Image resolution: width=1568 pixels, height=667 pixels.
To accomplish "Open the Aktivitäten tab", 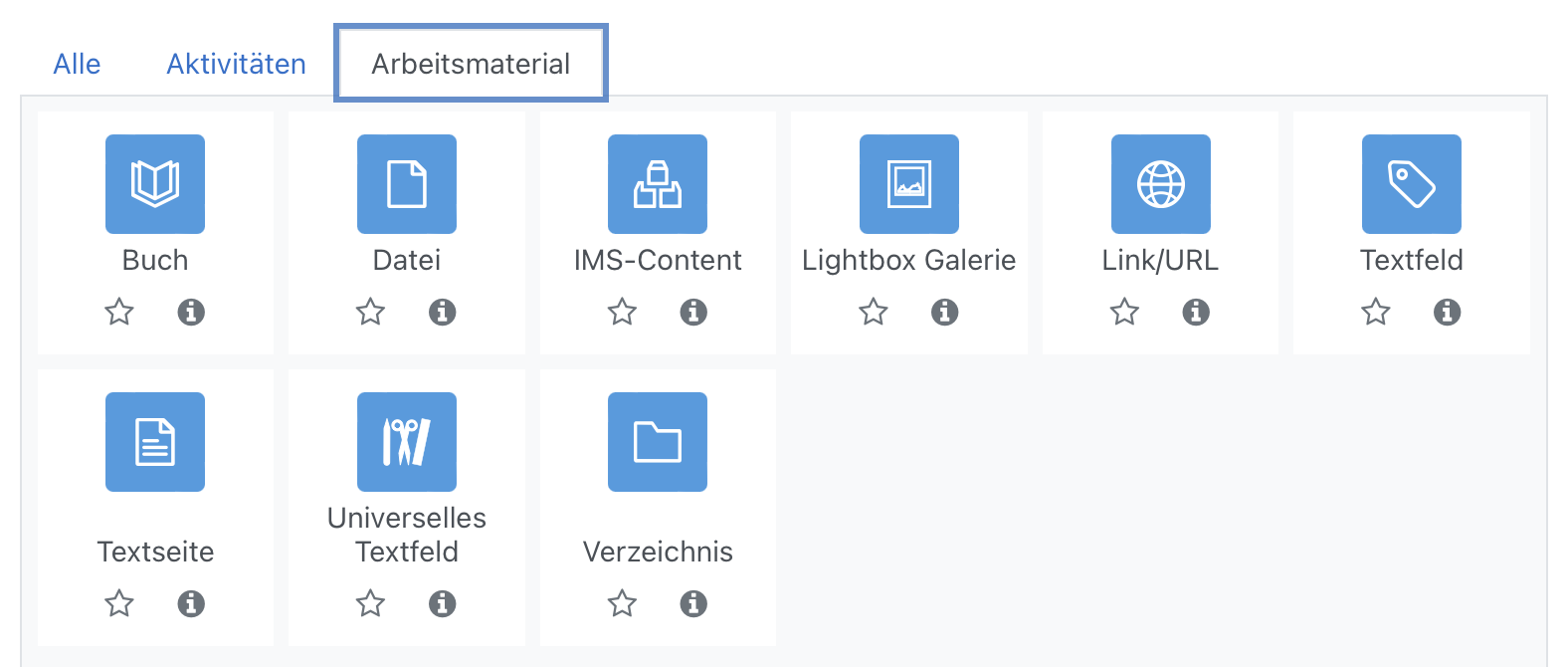I will [236, 64].
